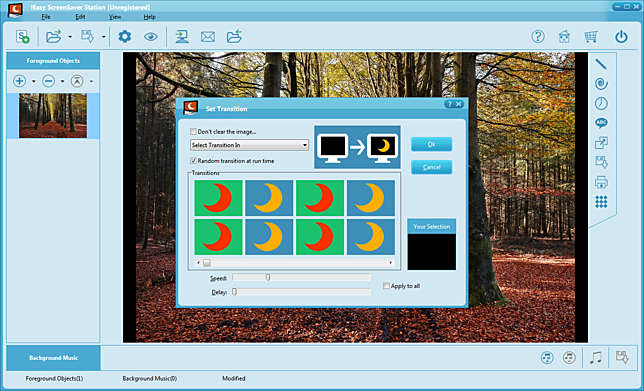
Task: Select the bottom-right orange moon transition thumbnail
Action: (x=371, y=237)
